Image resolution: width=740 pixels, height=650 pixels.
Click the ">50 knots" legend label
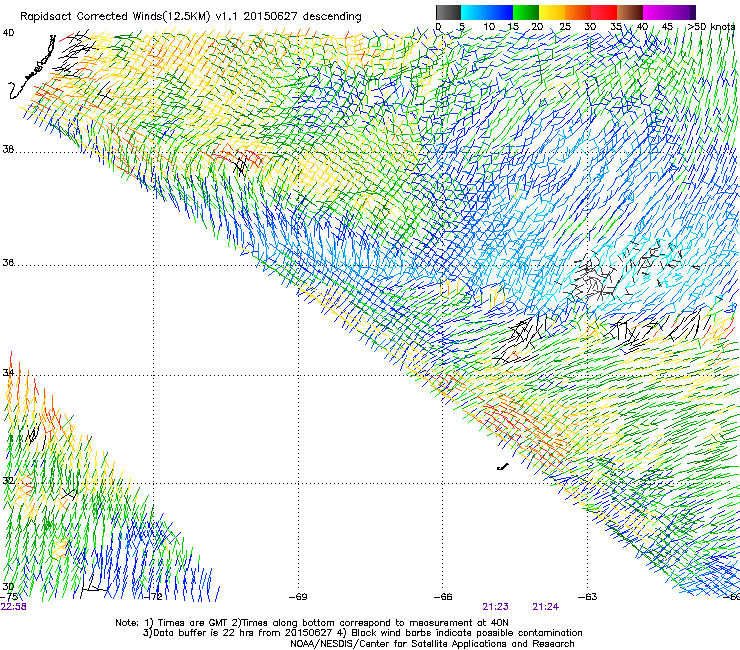point(711,26)
